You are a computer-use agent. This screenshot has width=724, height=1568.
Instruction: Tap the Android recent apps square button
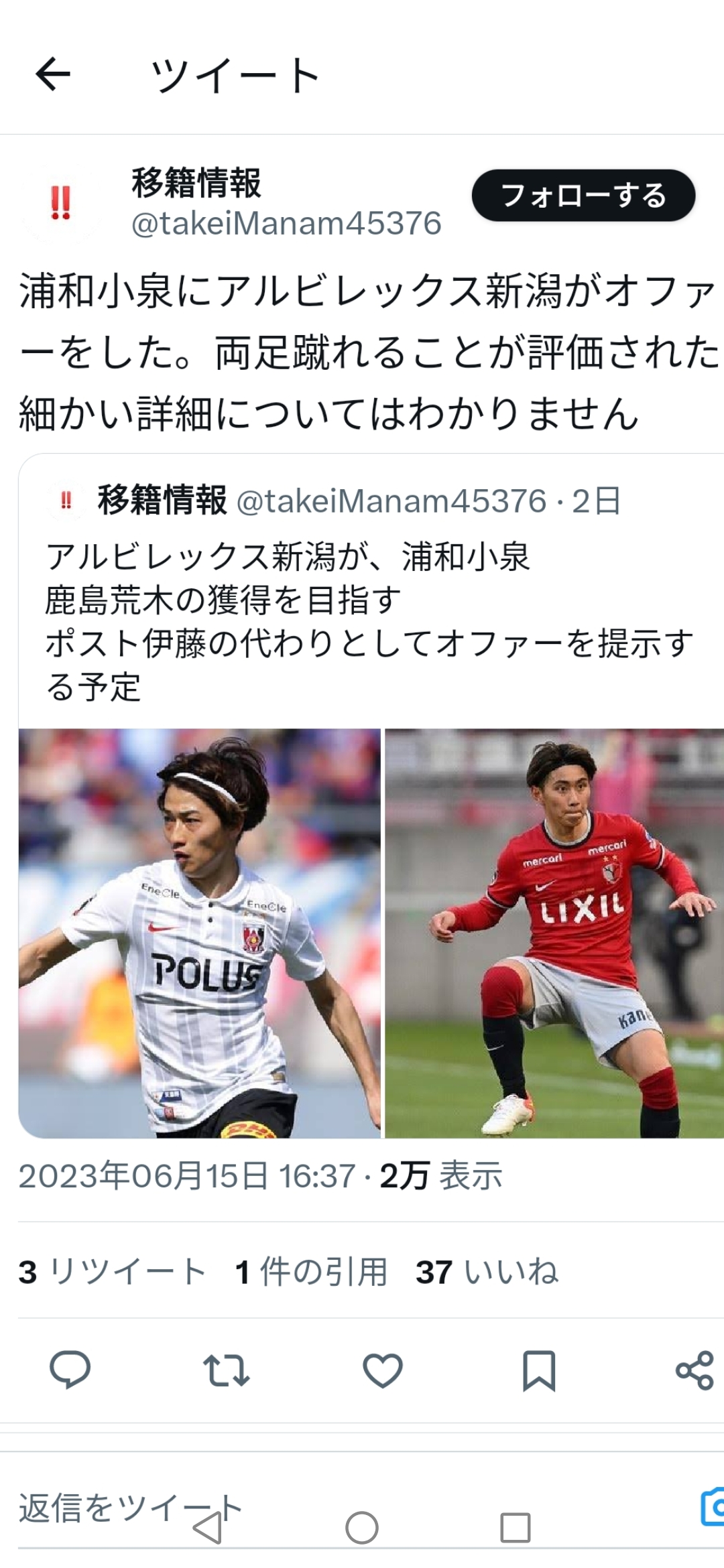(x=516, y=1528)
